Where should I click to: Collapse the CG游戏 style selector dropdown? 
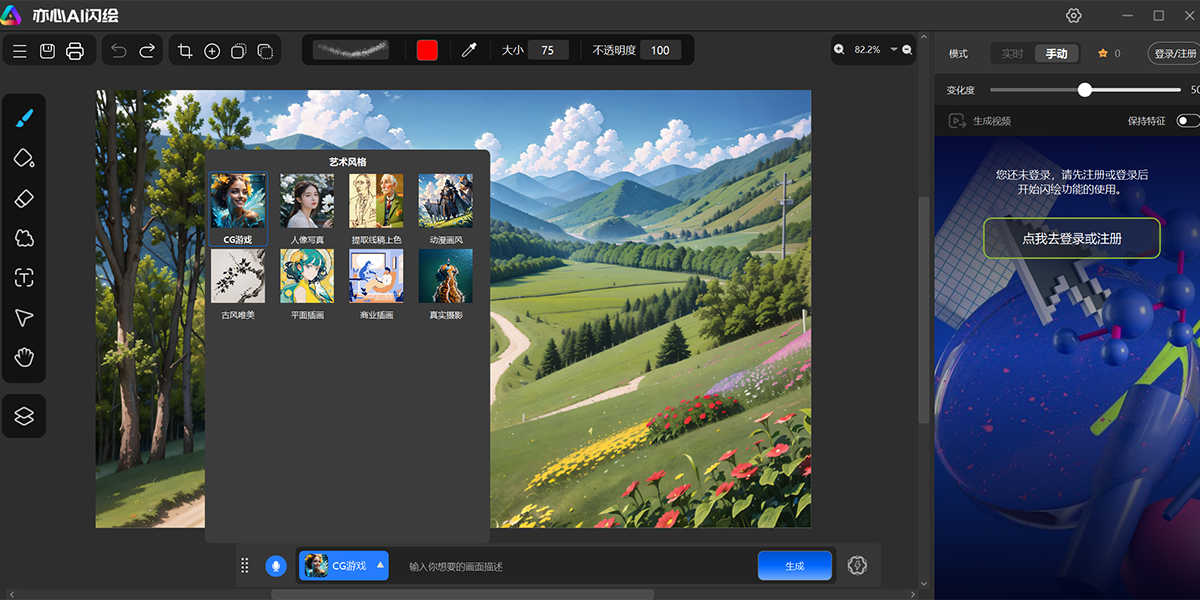tap(380, 566)
